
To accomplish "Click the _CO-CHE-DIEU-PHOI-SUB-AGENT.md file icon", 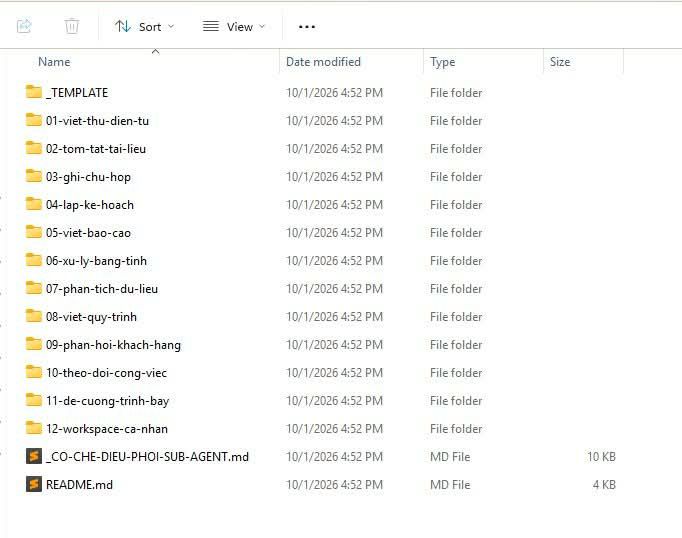I will (x=34, y=456).
